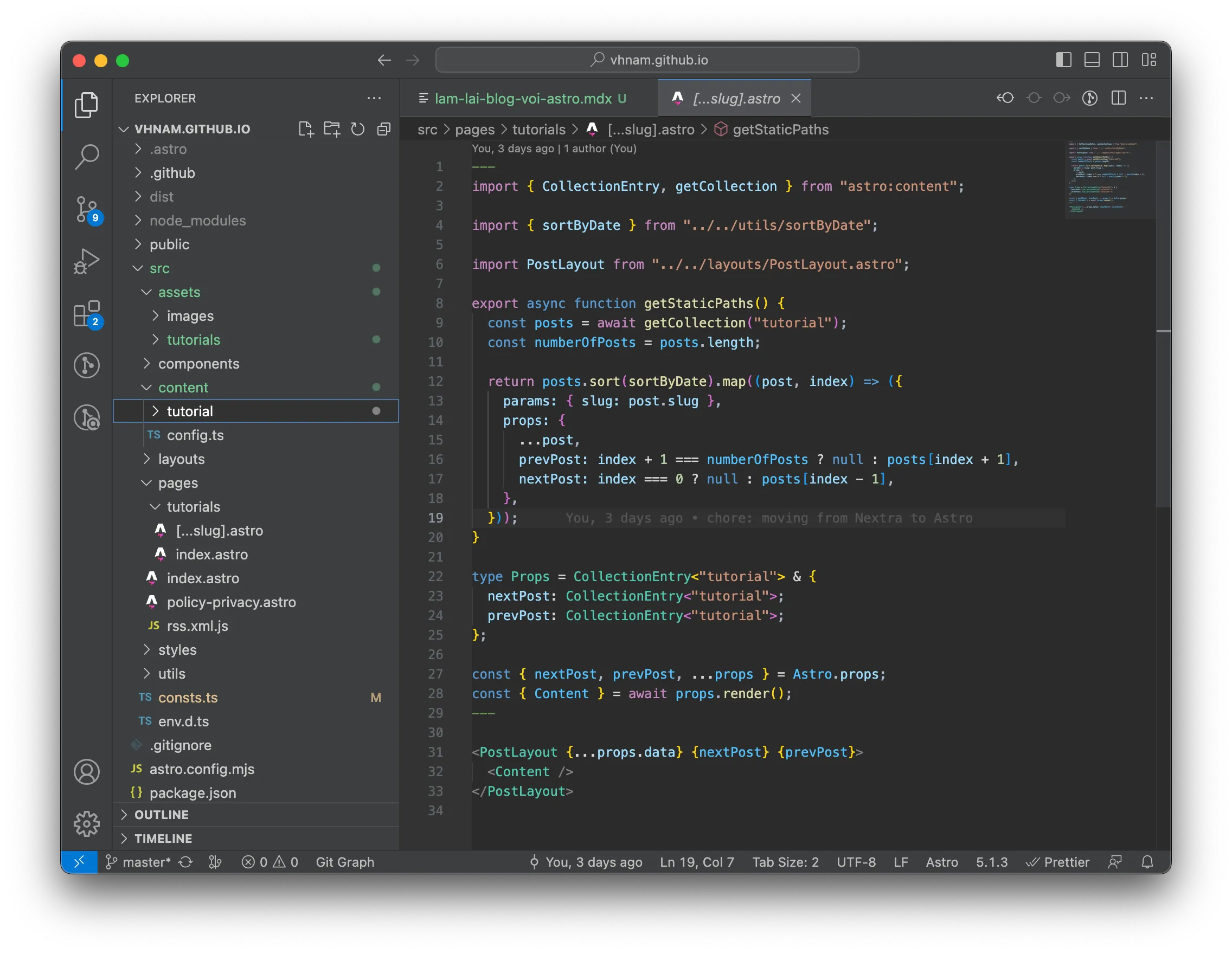This screenshot has height=954, width=1232.
Task: Collapse the src folder
Action: point(159,268)
